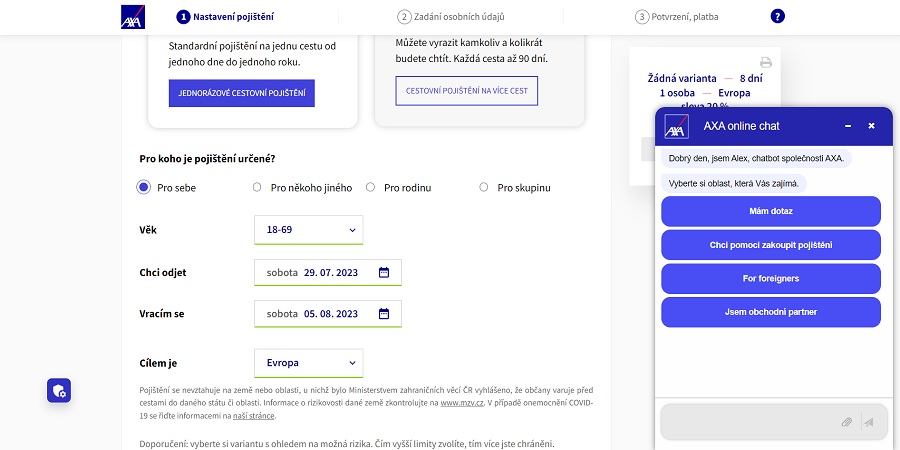Click the "Jednorázové cestovní pojištění" button
Screen dimensions: 900x450
click(x=242, y=93)
